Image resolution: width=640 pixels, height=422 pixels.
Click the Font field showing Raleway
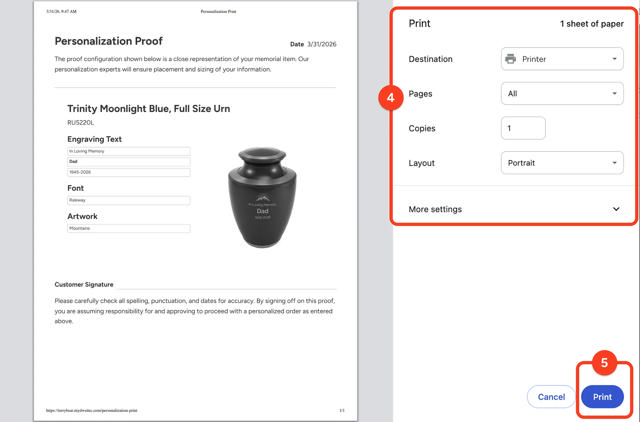[x=129, y=200]
